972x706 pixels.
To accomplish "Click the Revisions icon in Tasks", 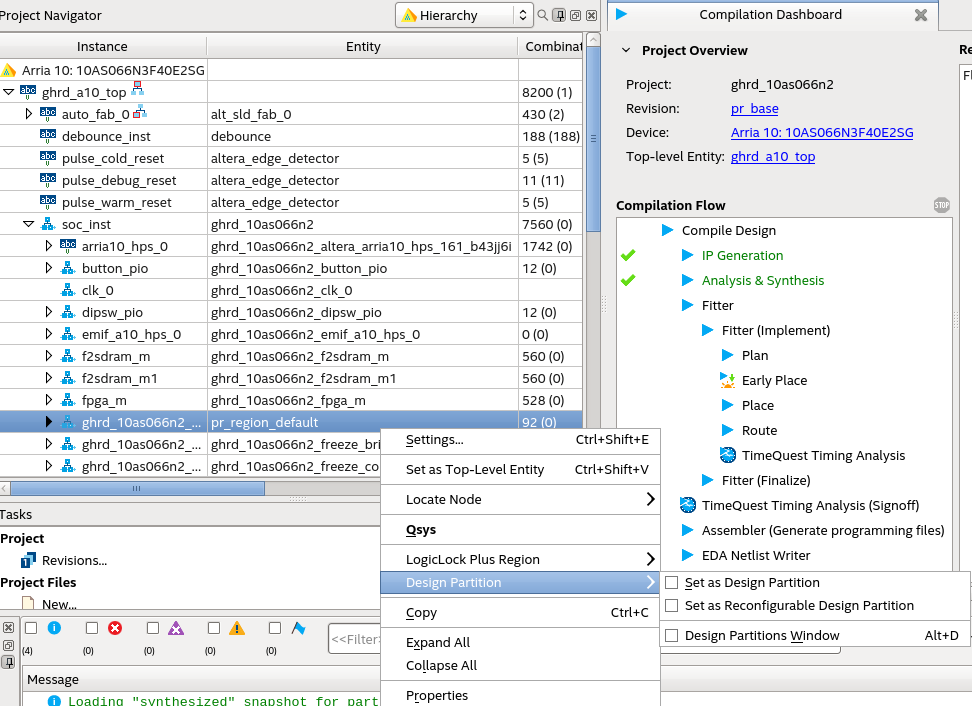I will coord(29,560).
